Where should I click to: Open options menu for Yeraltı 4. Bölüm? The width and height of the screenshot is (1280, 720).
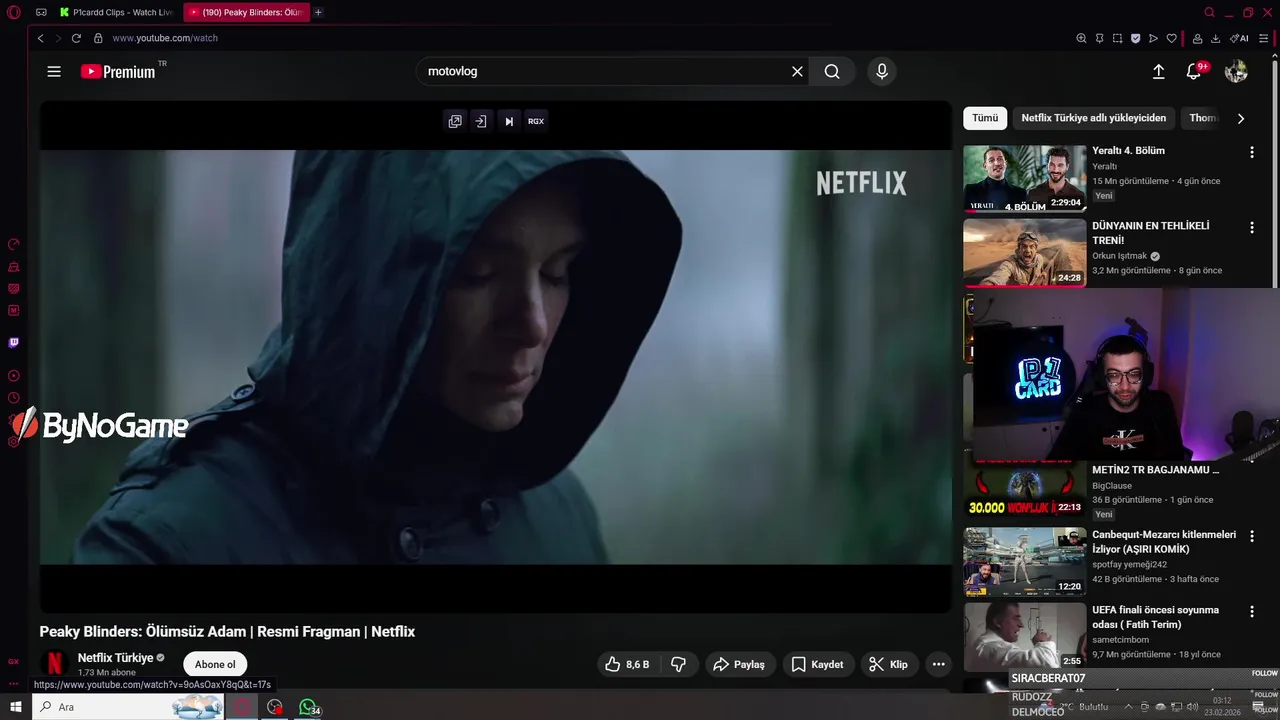[1251, 152]
